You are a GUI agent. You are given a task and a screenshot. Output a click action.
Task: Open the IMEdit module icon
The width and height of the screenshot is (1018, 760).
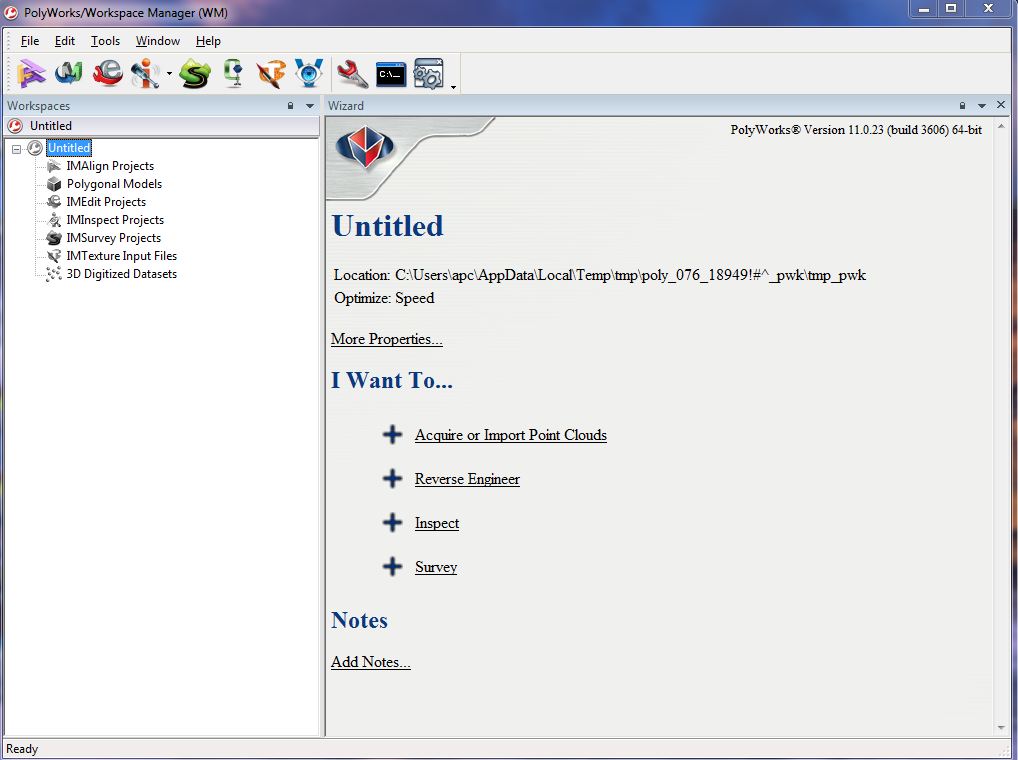(x=108, y=73)
